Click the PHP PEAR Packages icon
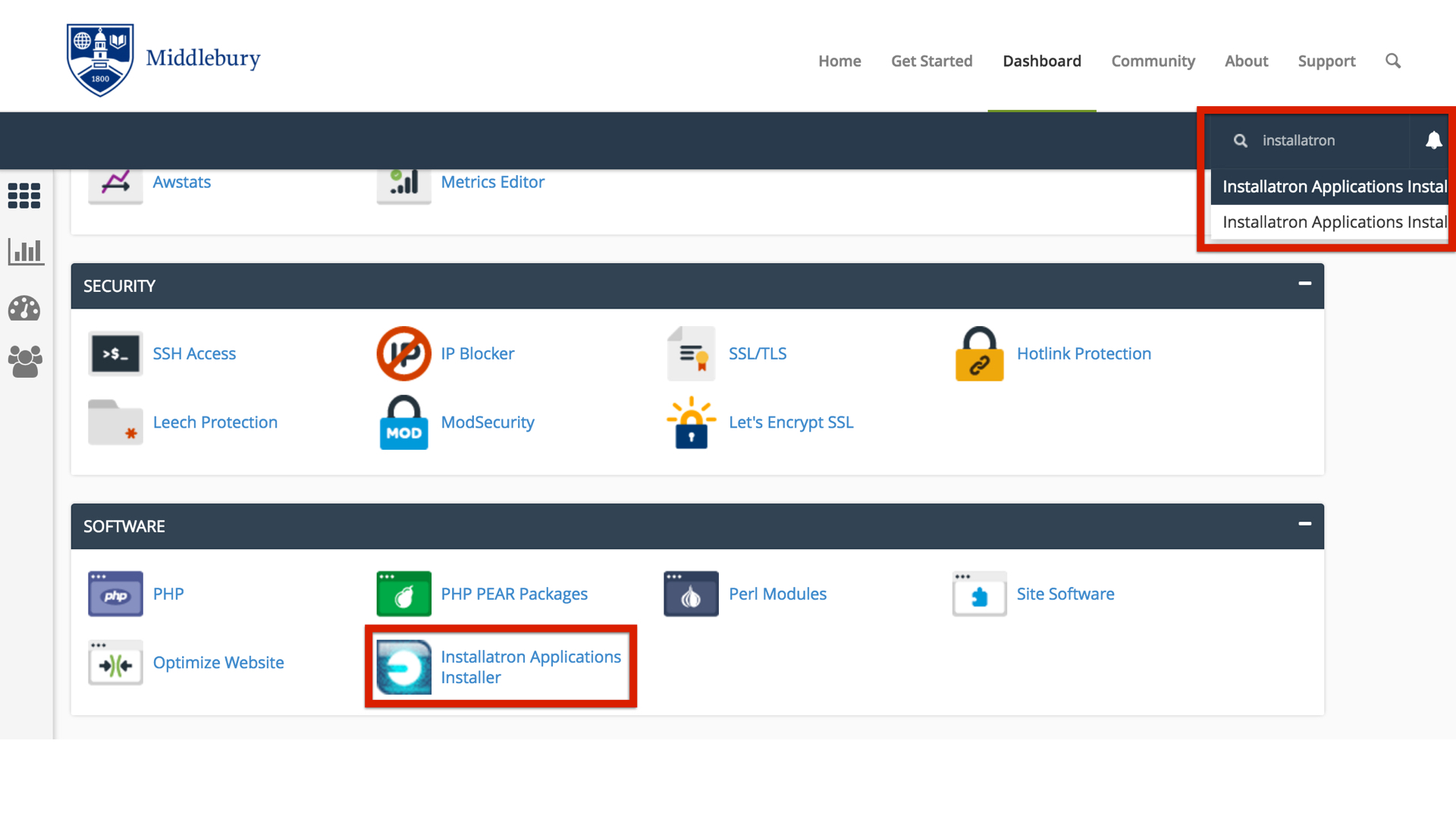 point(403,594)
